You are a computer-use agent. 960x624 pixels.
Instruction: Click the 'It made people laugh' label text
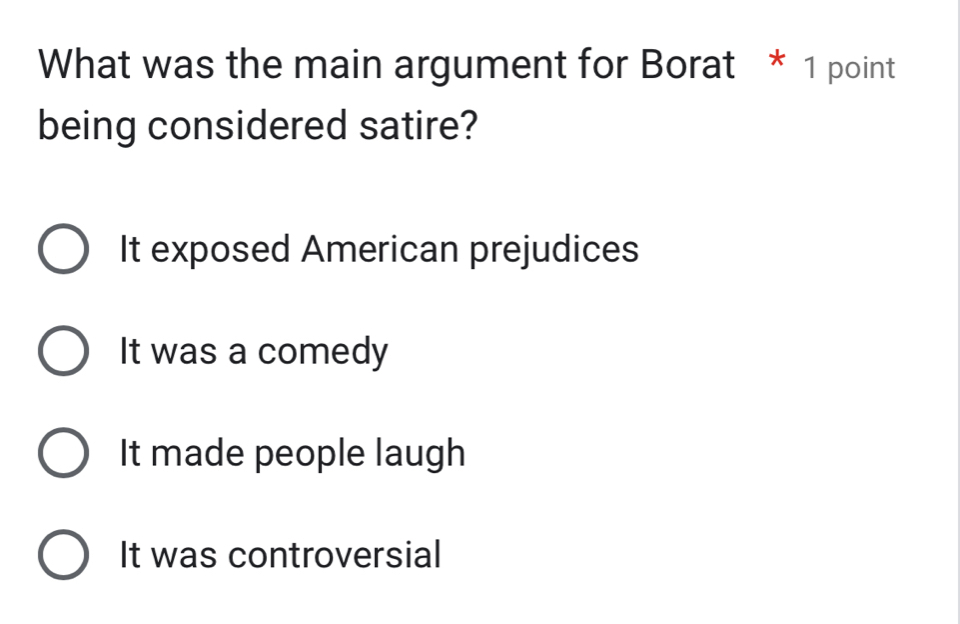[x=292, y=453]
